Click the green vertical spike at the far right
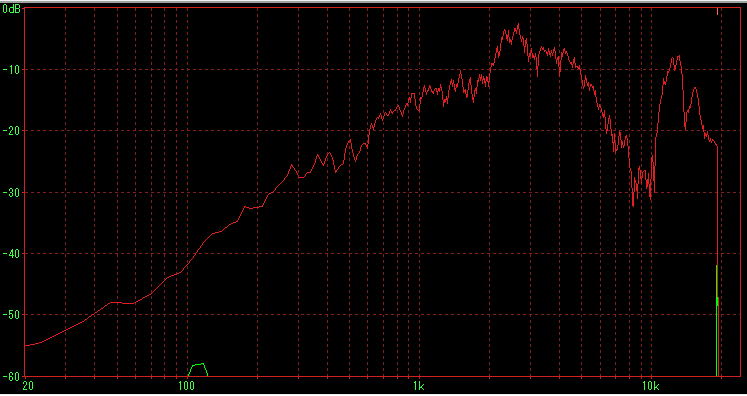 (x=717, y=320)
